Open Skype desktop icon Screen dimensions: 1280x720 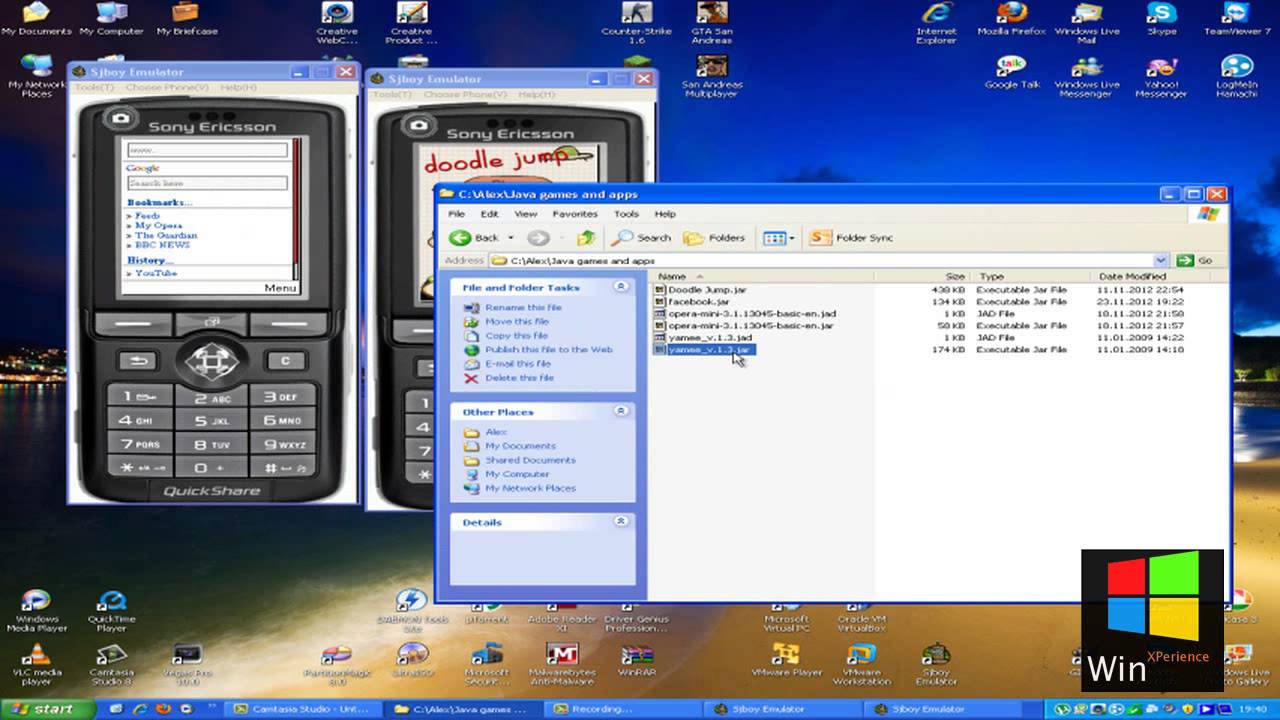click(x=1161, y=20)
